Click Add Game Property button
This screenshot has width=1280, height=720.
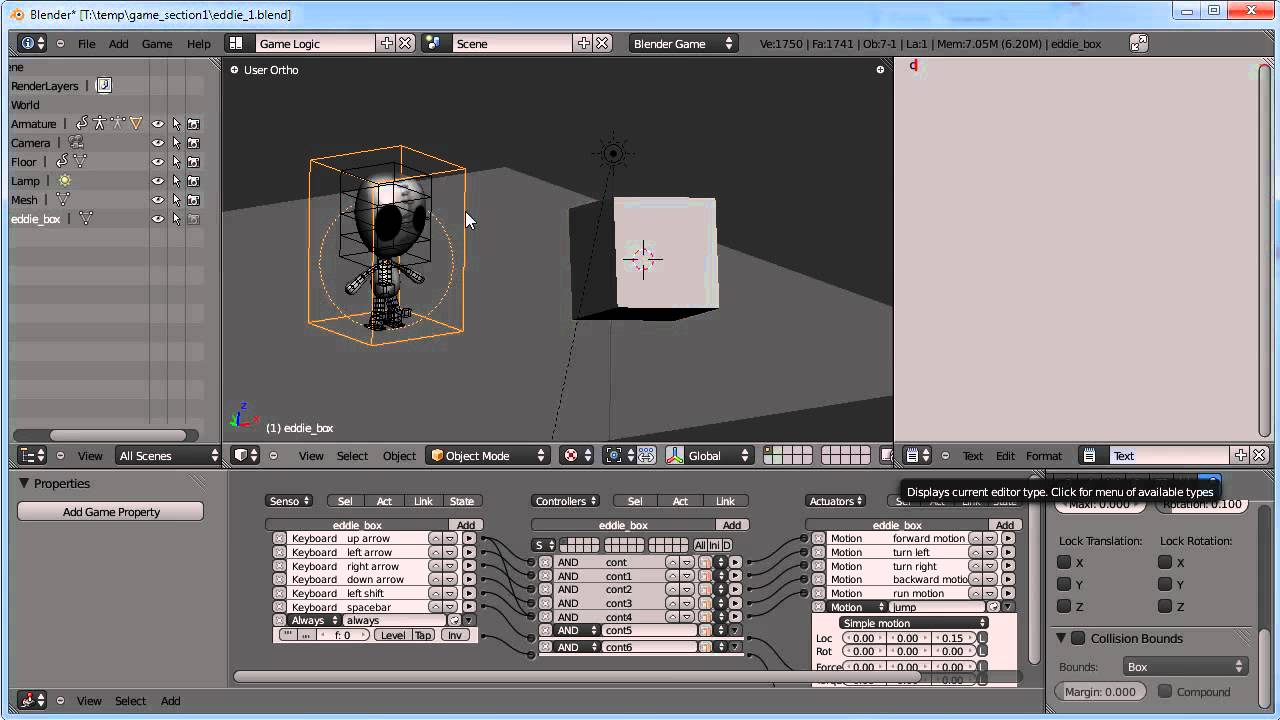pyautogui.click(x=111, y=511)
